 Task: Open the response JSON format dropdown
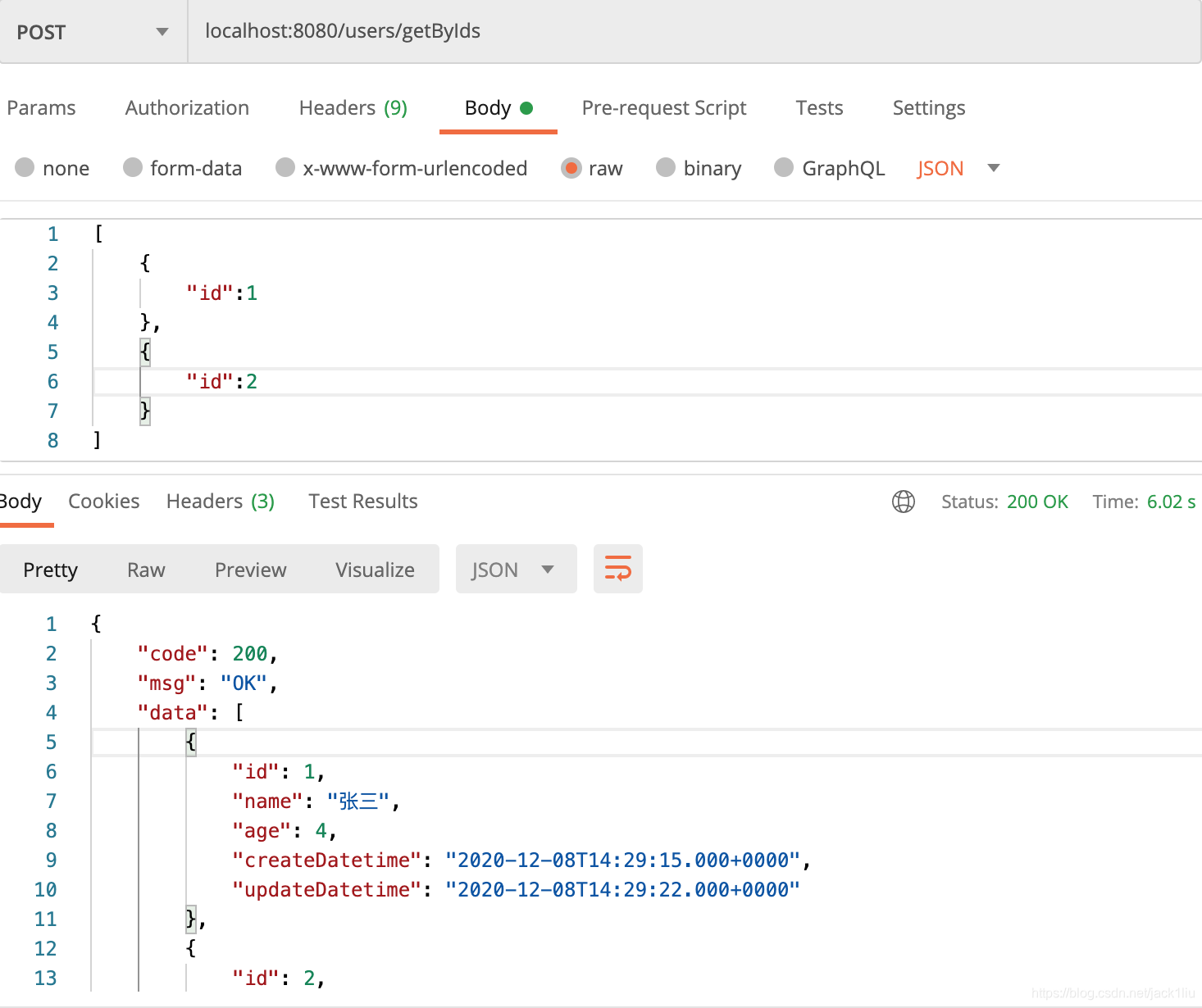[x=516, y=569]
